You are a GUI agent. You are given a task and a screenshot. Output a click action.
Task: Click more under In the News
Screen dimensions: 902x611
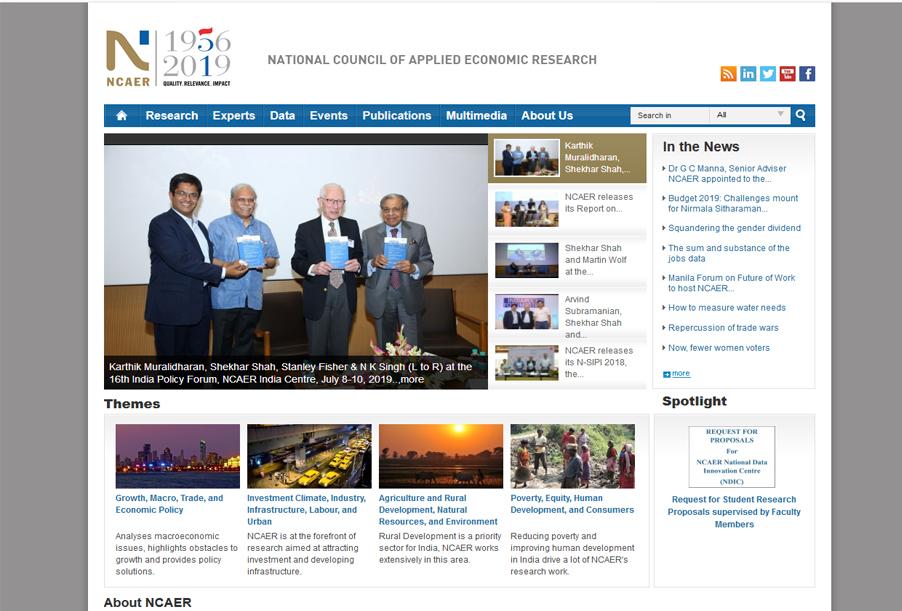point(681,373)
